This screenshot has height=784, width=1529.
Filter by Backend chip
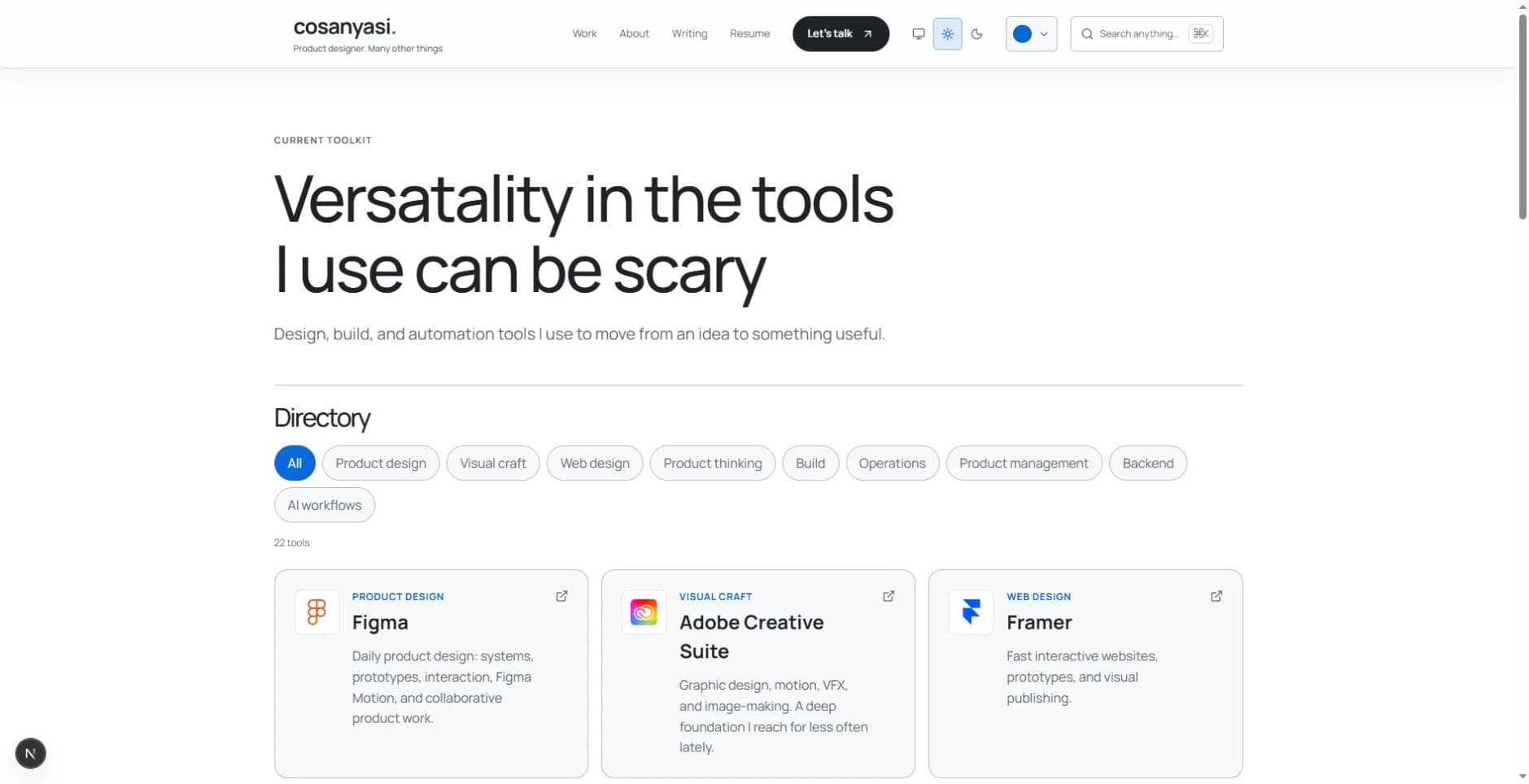[1148, 463]
